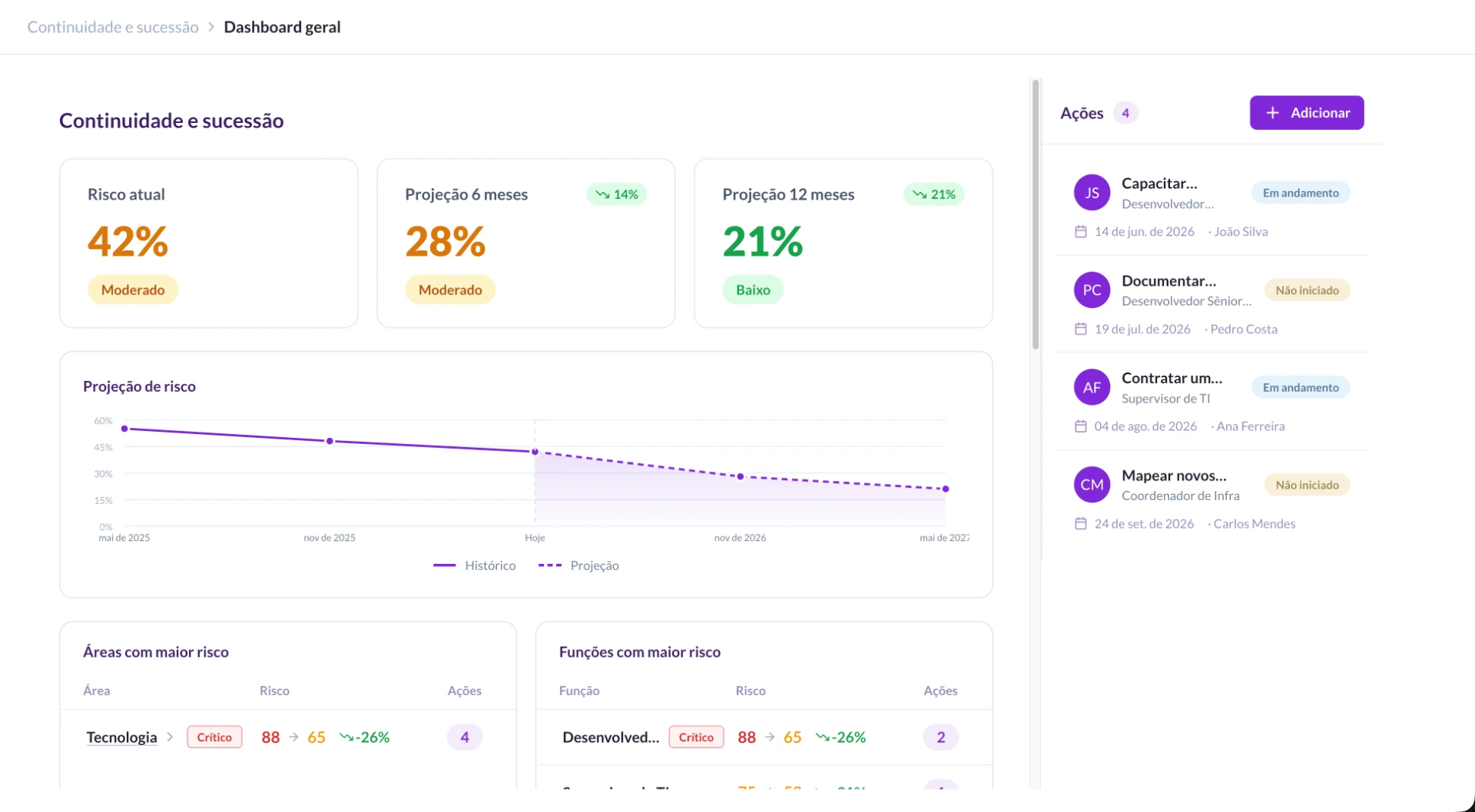
Task: Click calendar icon next to 19 de jul. de 2026
Action: click(1080, 329)
